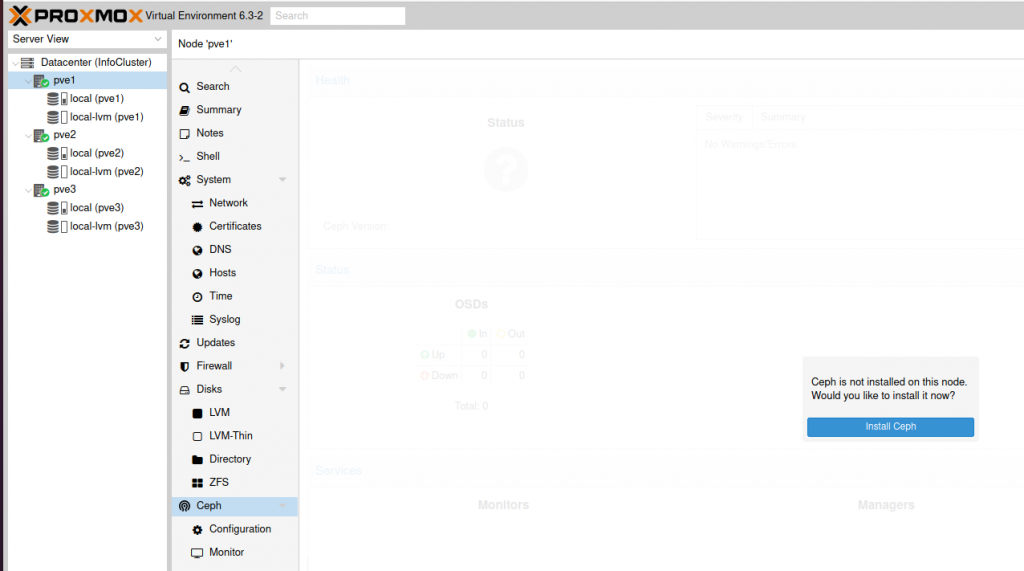Click the Time clock icon

(197, 297)
